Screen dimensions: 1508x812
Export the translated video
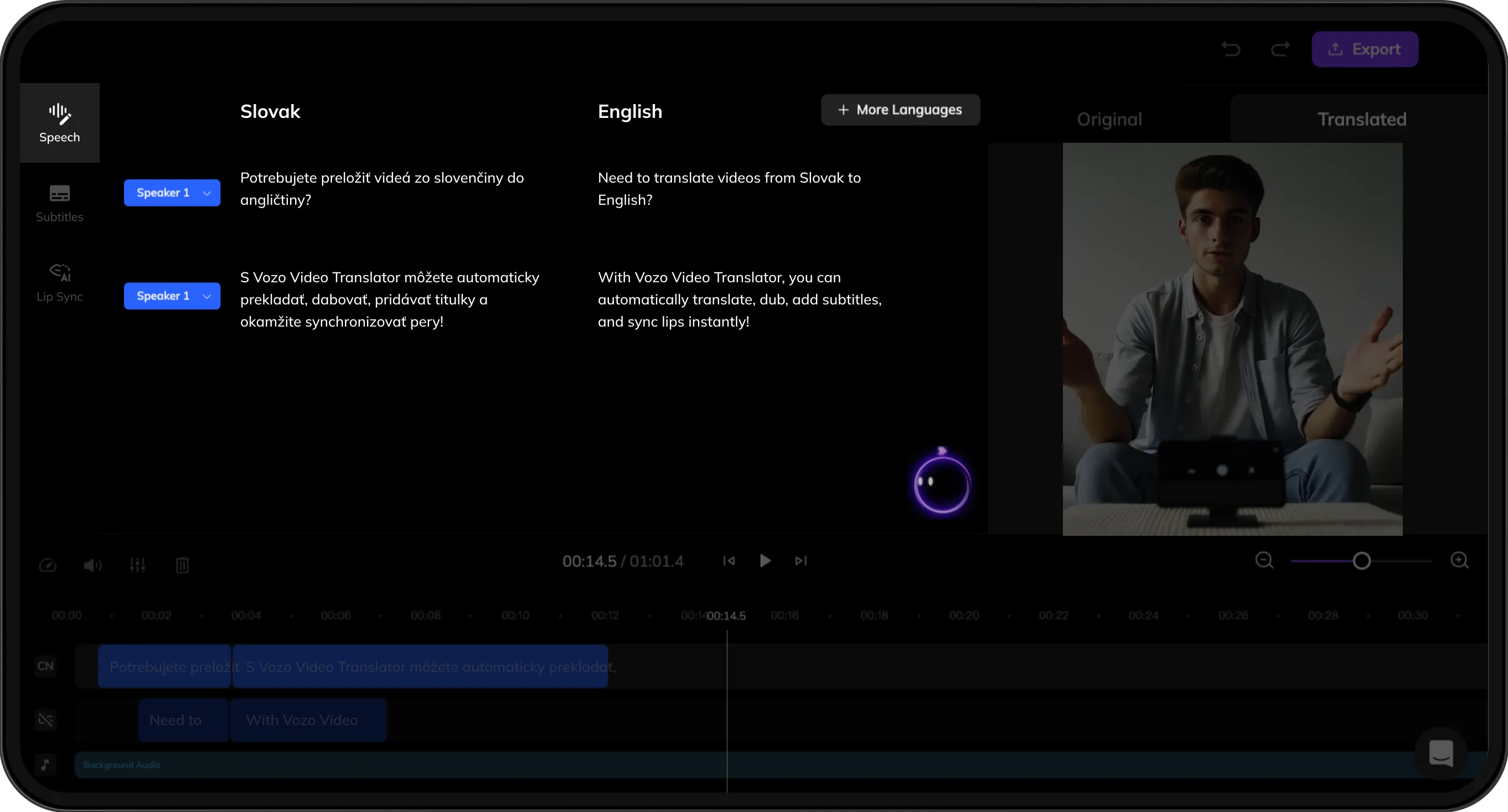click(x=1364, y=49)
